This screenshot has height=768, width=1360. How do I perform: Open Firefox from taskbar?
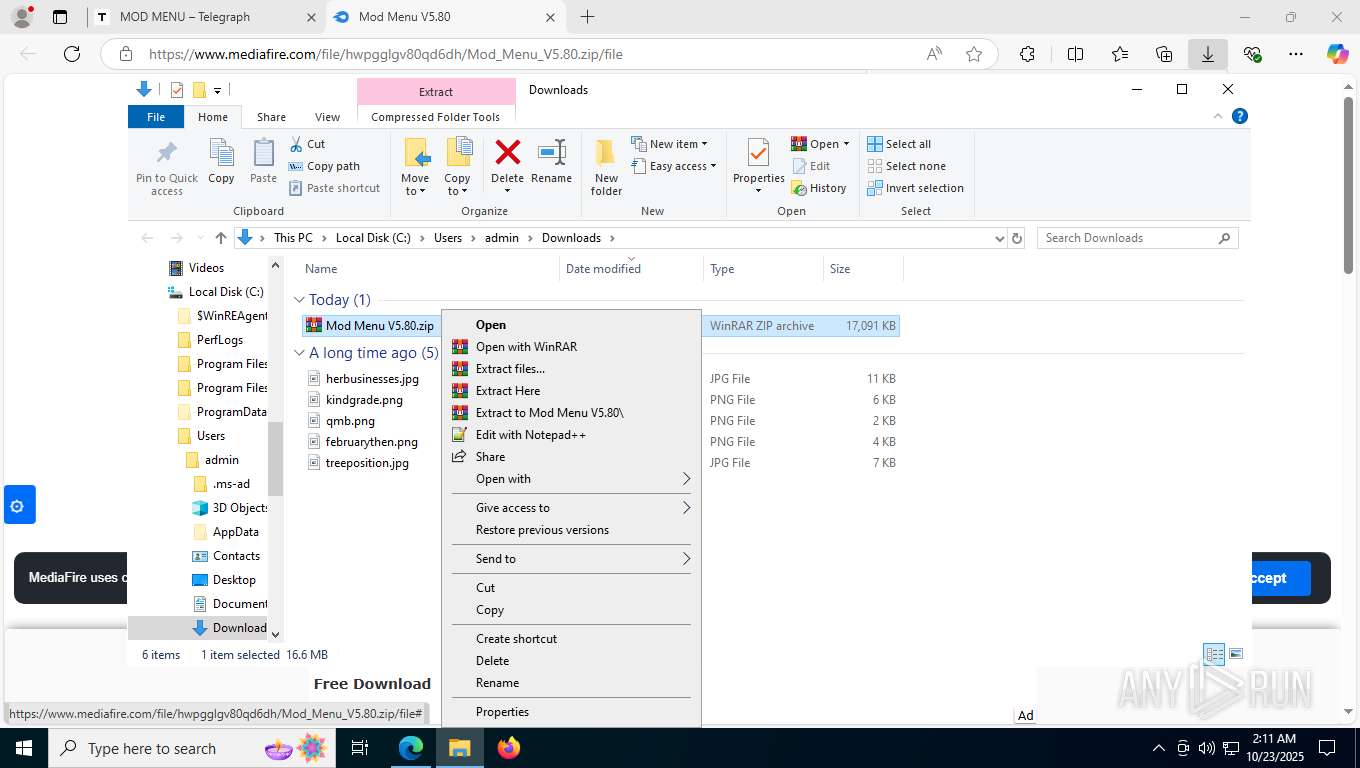pos(509,748)
